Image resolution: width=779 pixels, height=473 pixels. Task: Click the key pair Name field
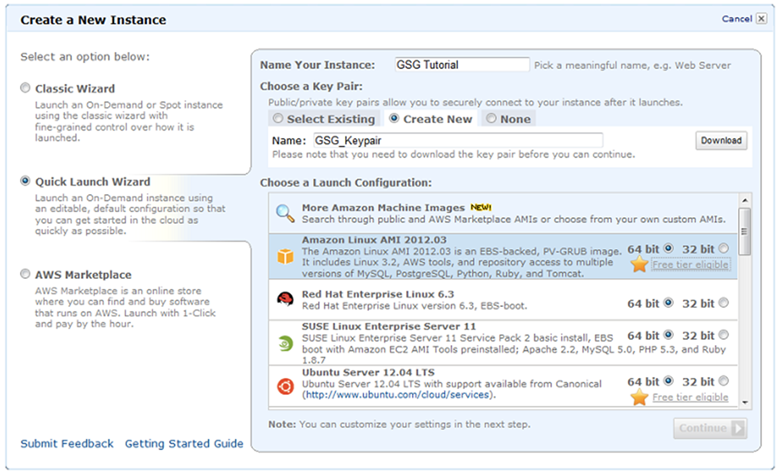click(x=458, y=141)
